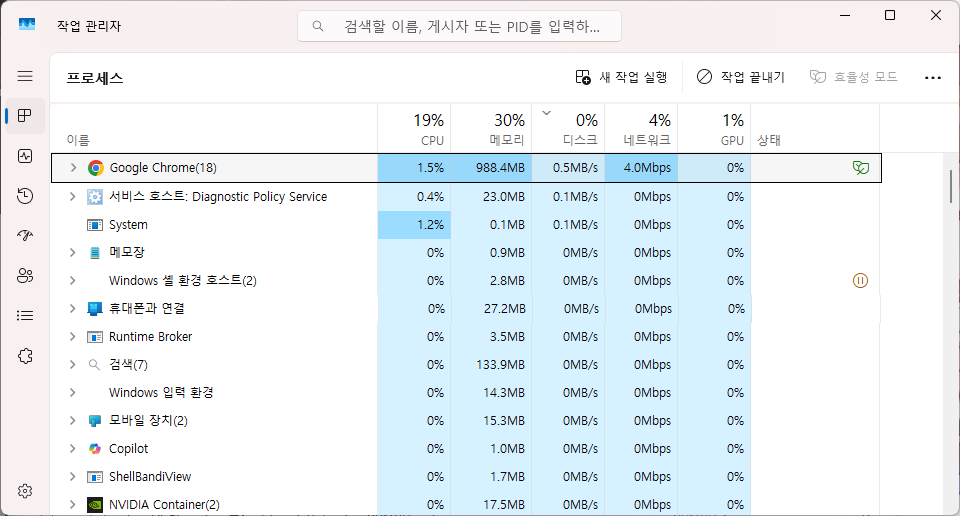Click the Google Chrome process icon
The image size is (960, 516).
click(x=96, y=168)
